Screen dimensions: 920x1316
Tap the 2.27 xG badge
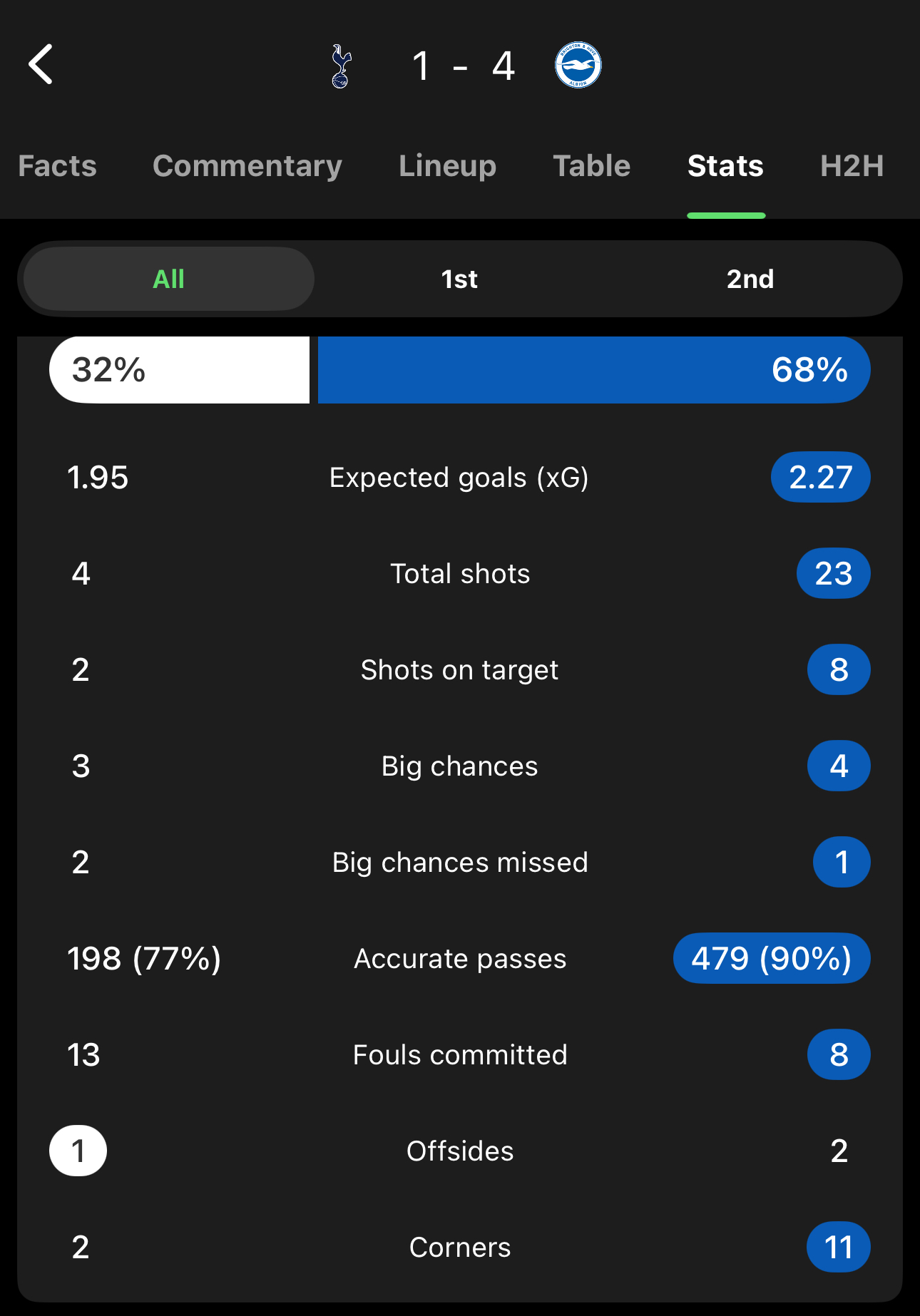(x=821, y=477)
